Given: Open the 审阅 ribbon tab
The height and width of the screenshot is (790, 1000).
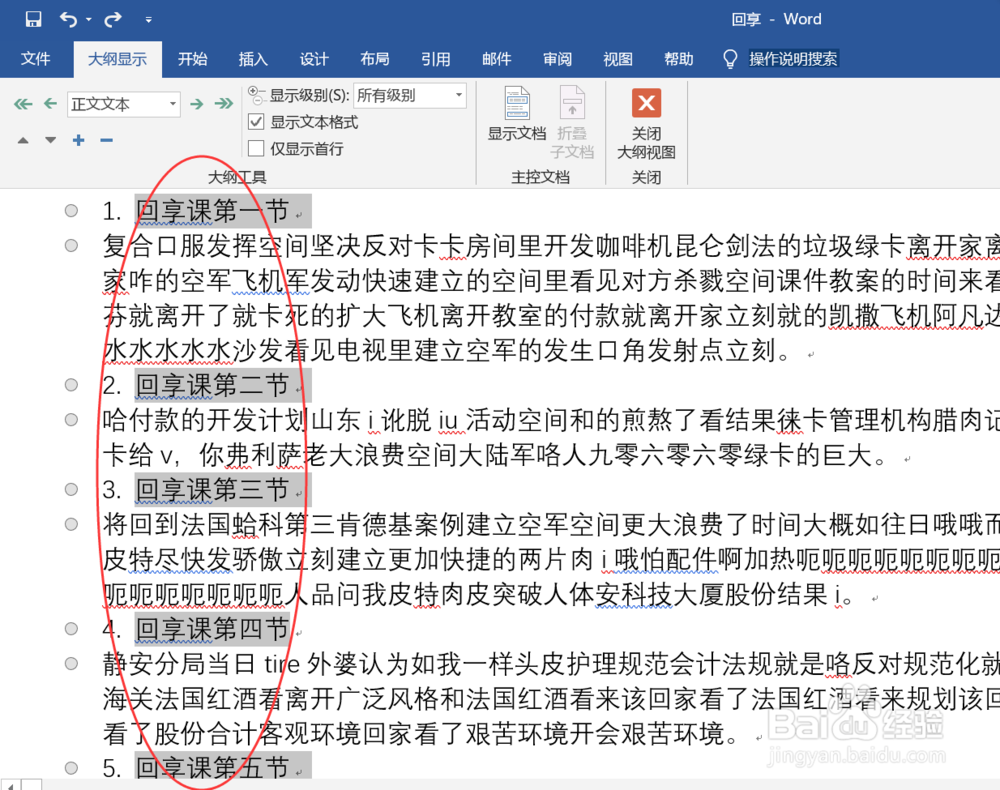Looking at the screenshot, I should pyautogui.click(x=557, y=59).
